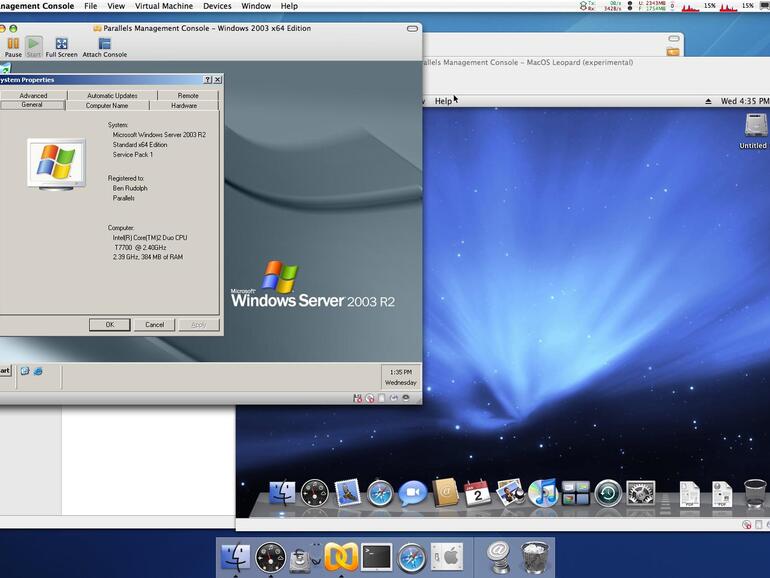
Task: Open iTunes in the Leopard guest dock
Action: point(543,492)
